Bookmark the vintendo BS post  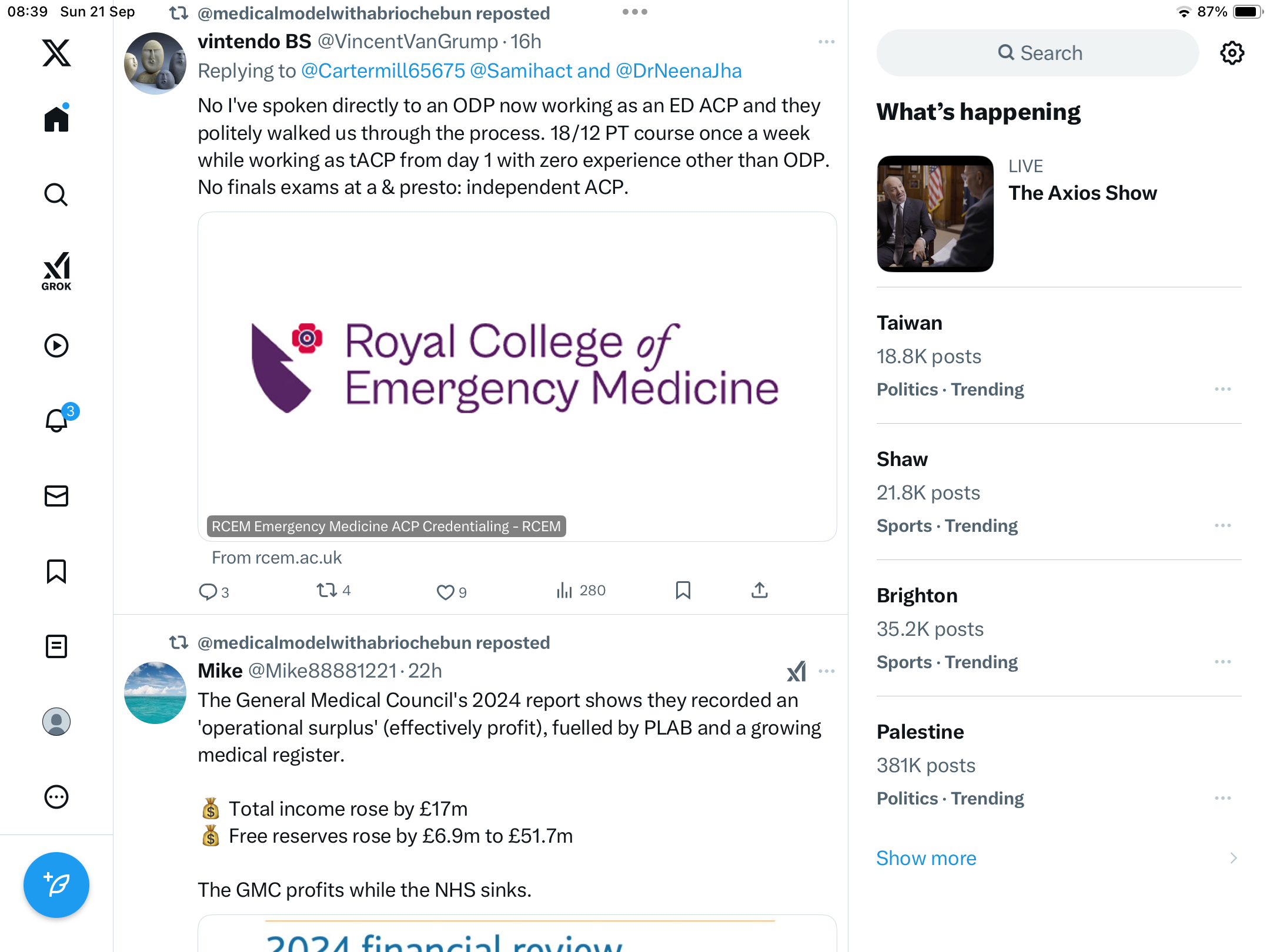click(x=683, y=590)
